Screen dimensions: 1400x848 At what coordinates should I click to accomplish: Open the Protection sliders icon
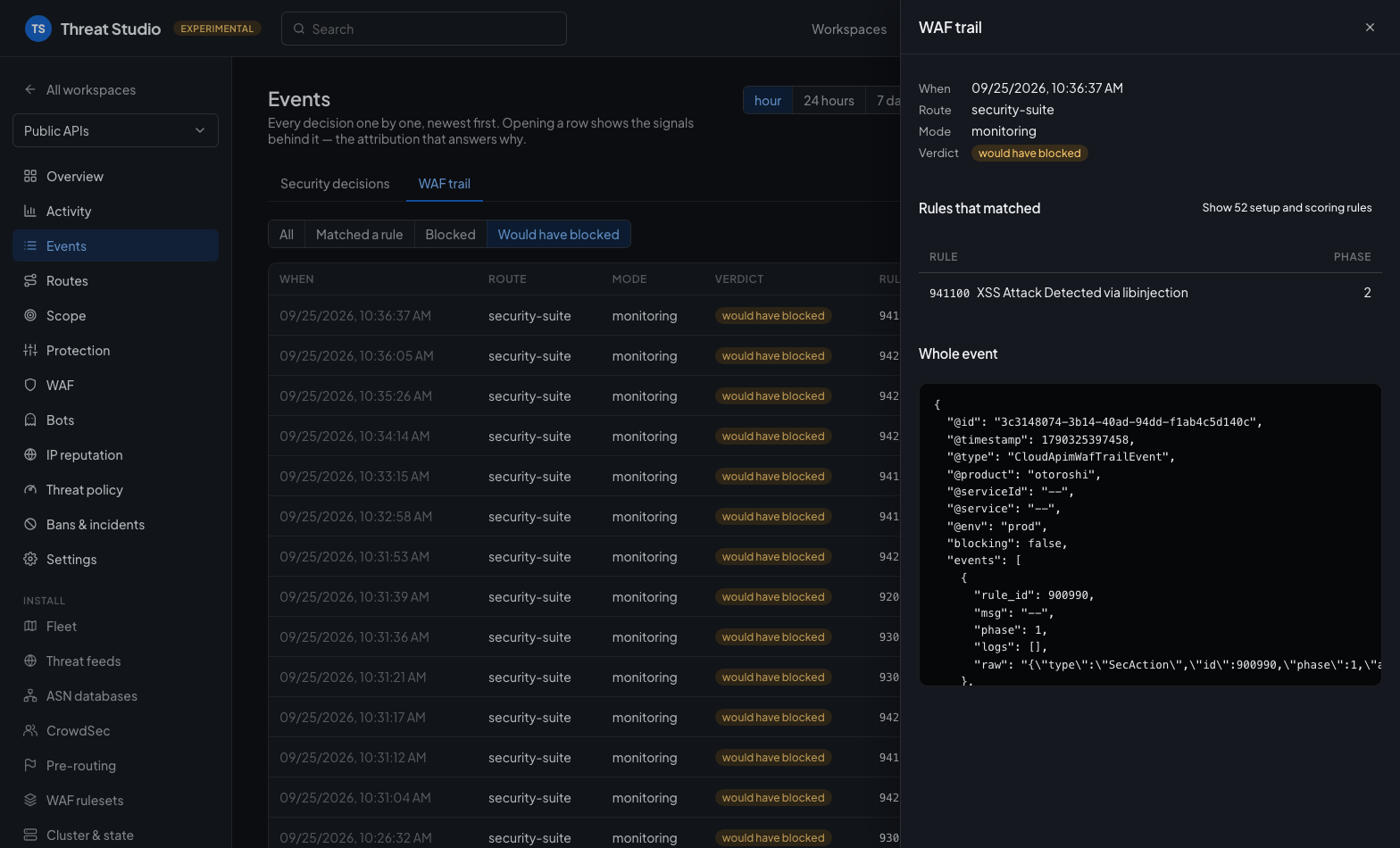[x=30, y=350]
